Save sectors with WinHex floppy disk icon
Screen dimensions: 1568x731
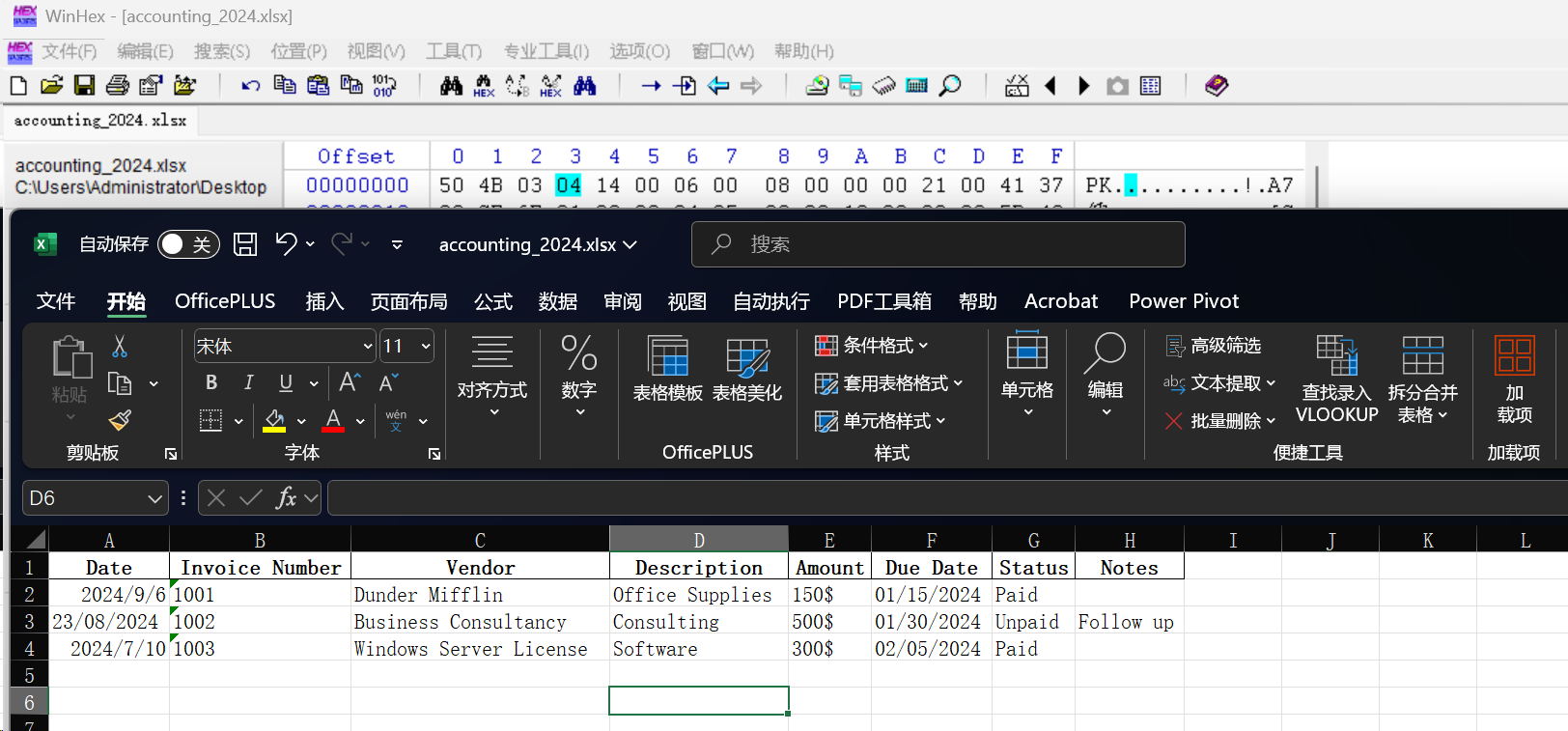coord(85,86)
